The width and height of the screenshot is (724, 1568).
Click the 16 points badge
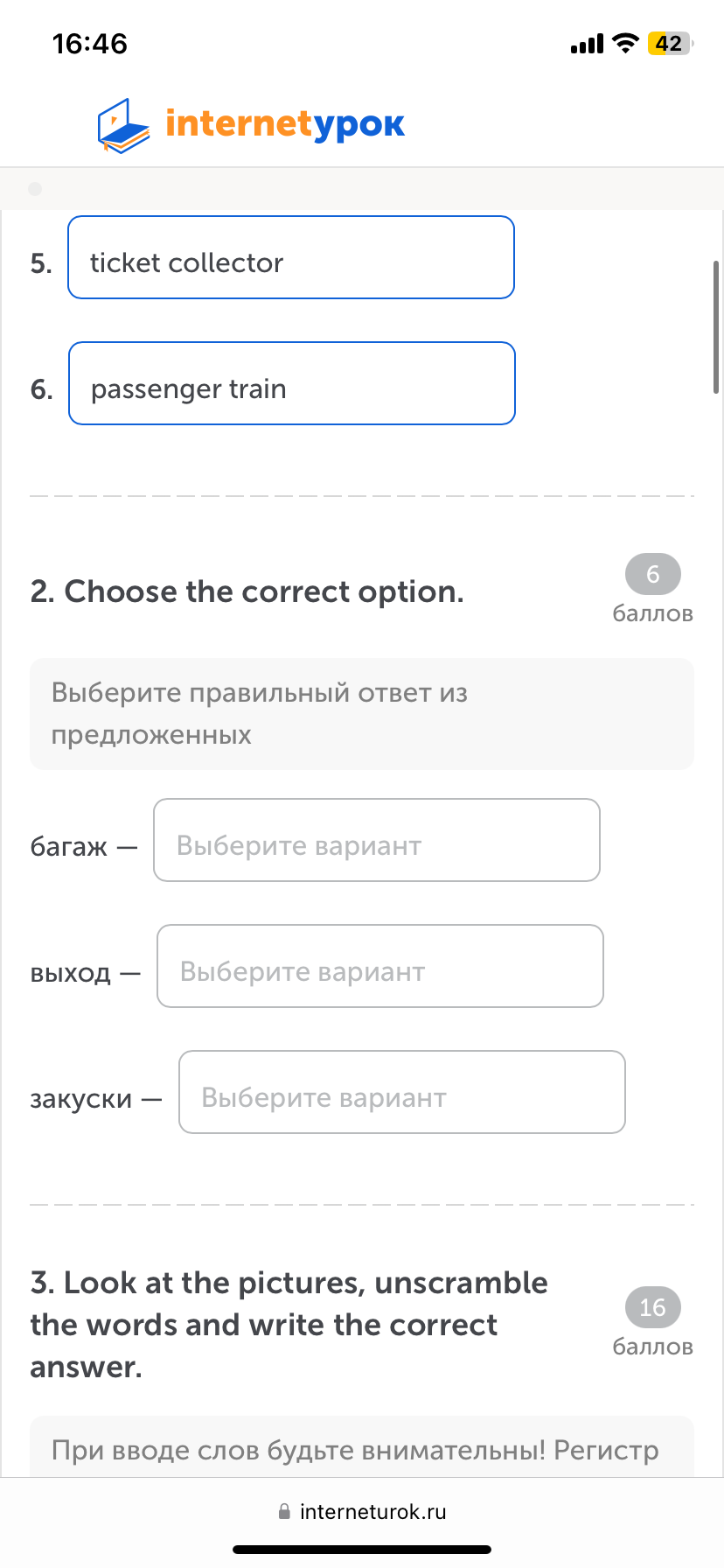652,1307
